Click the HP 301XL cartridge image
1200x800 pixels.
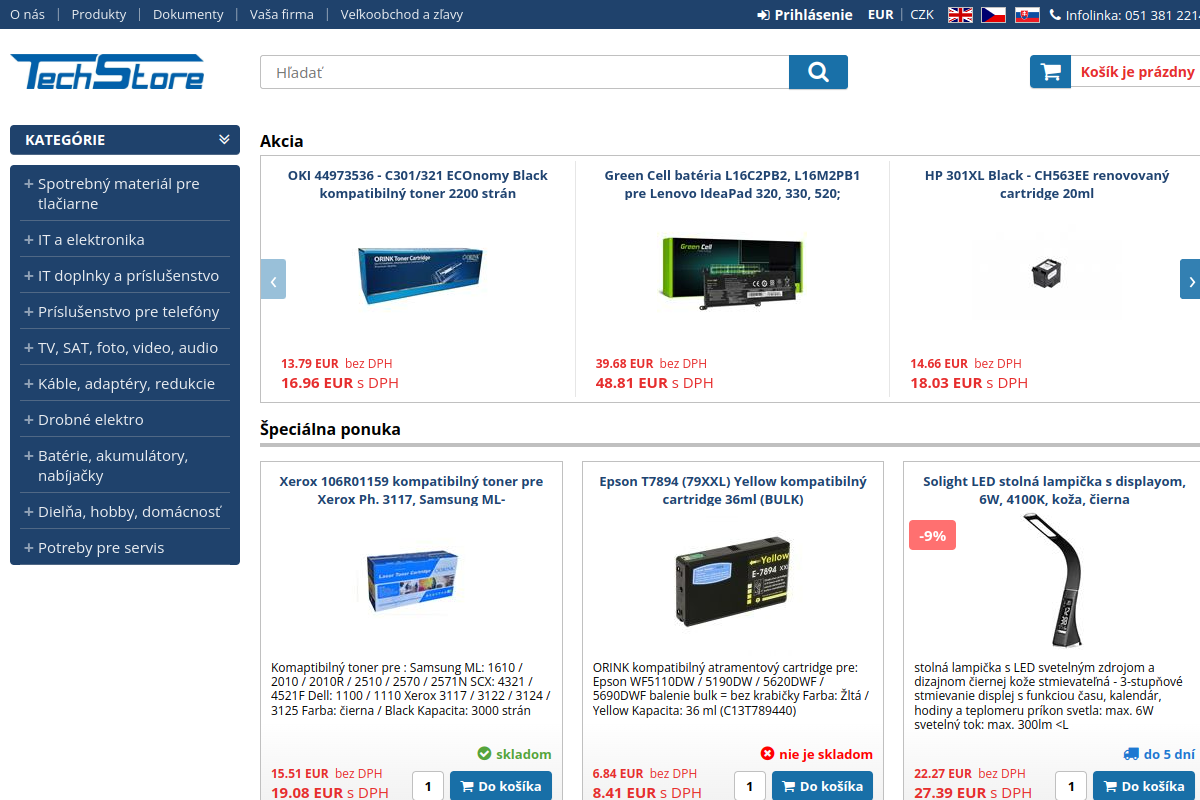(x=1046, y=273)
